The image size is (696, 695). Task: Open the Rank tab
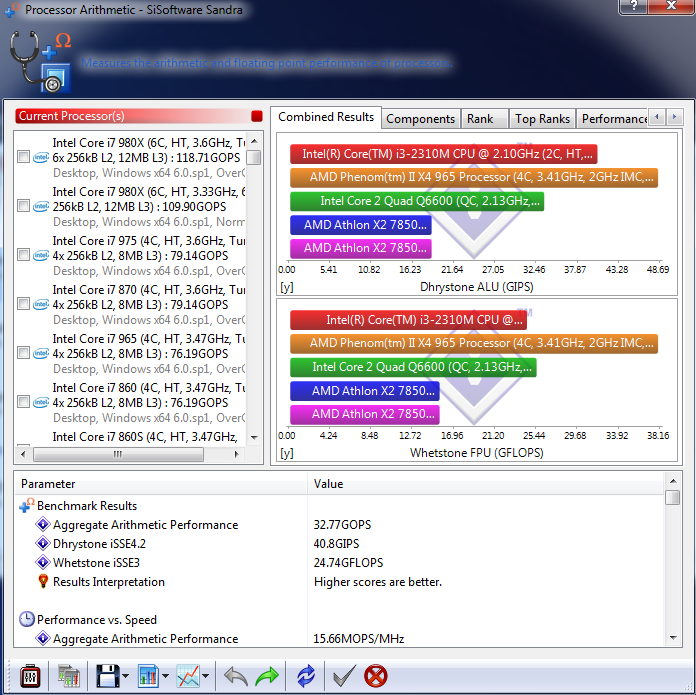click(x=484, y=119)
